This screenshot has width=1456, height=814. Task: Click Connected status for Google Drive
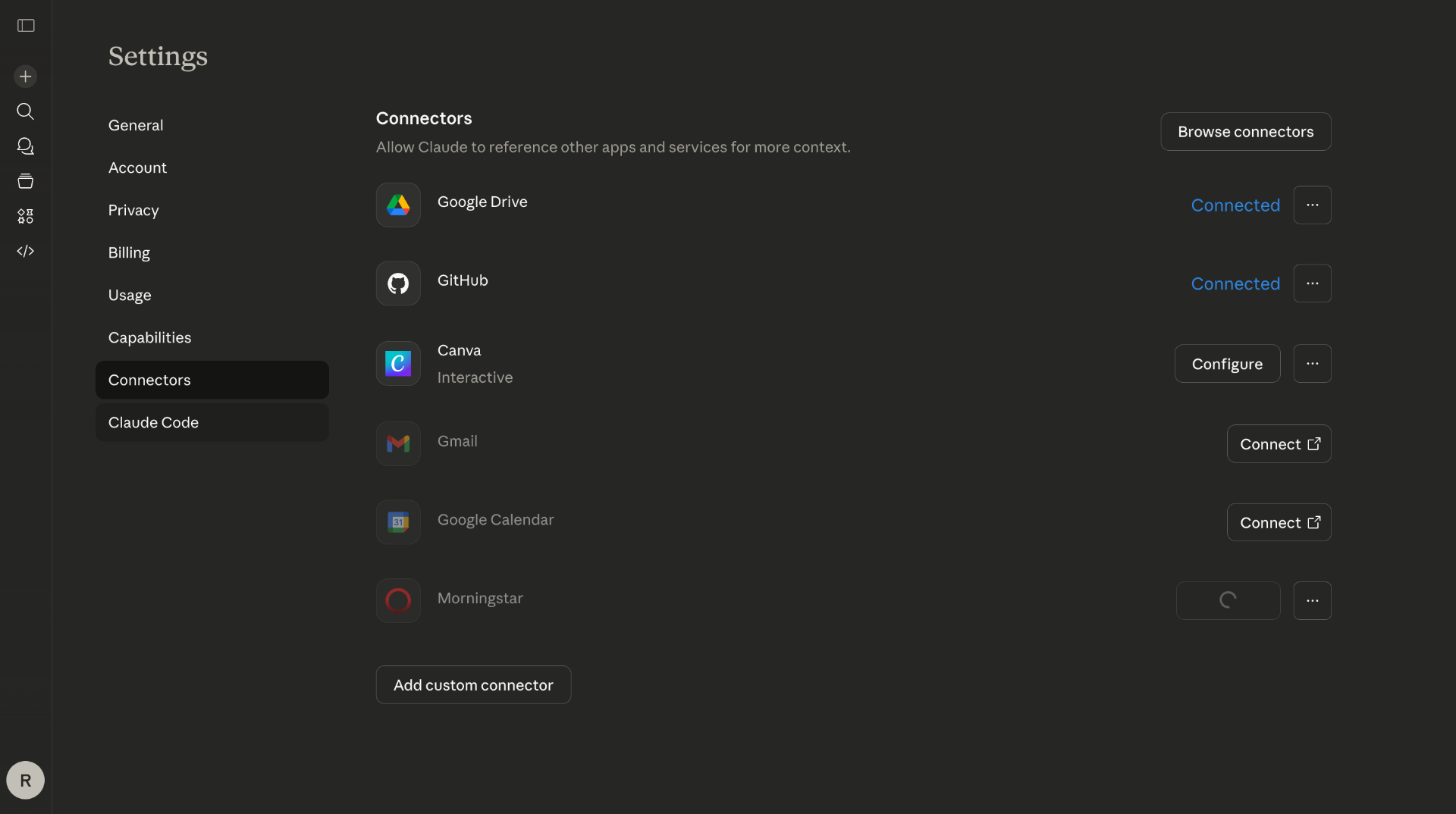pyautogui.click(x=1235, y=205)
